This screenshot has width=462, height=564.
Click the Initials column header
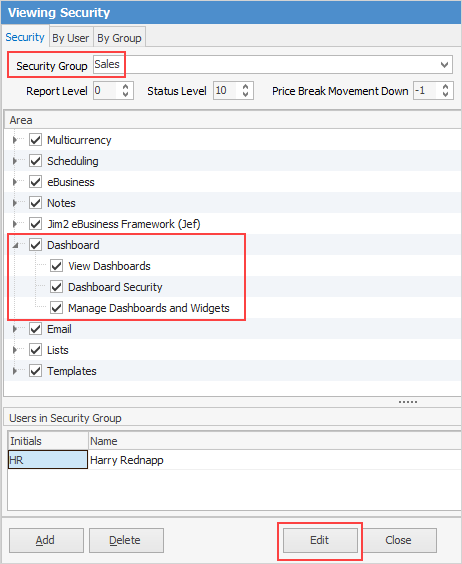pyautogui.click(x=47, y=441)
